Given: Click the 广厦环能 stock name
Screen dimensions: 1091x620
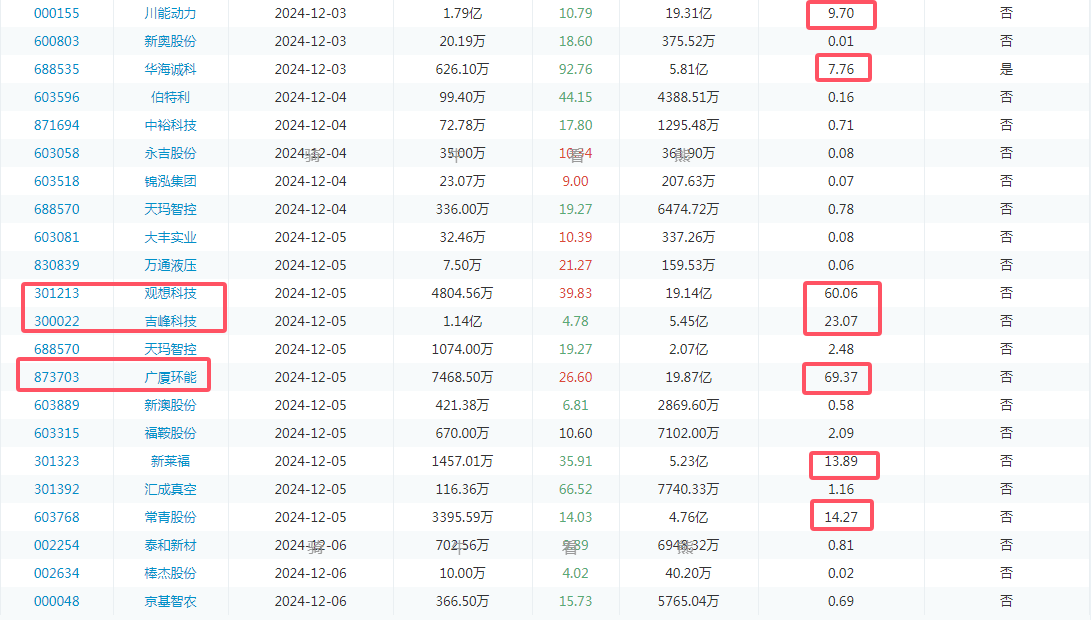Looking at the screenshot, I should click(170, 377).
